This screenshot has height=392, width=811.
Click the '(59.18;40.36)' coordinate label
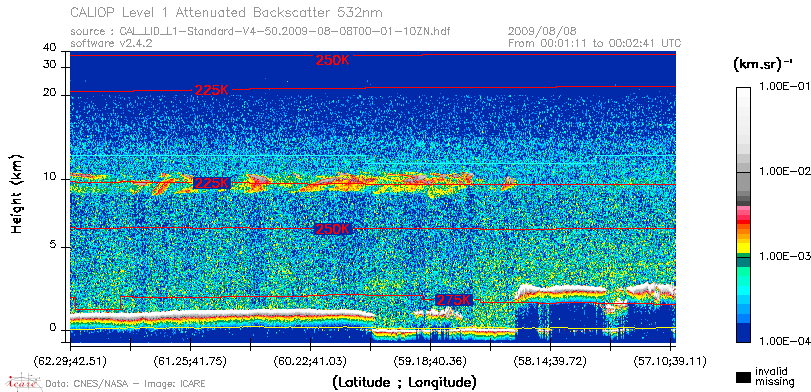point(430,361)
